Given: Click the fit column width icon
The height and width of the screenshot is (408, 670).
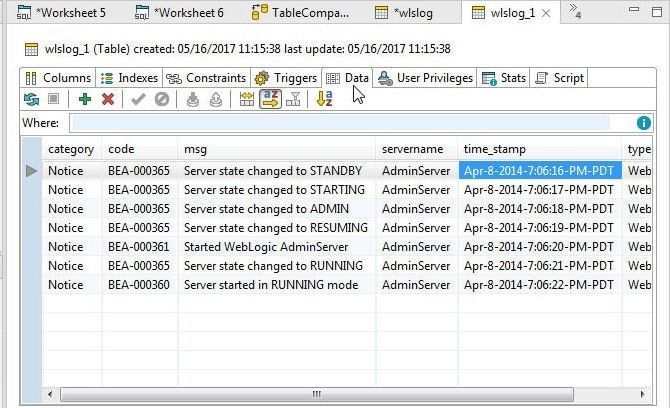Looking at the screenshot, I should tap(247, 99).
